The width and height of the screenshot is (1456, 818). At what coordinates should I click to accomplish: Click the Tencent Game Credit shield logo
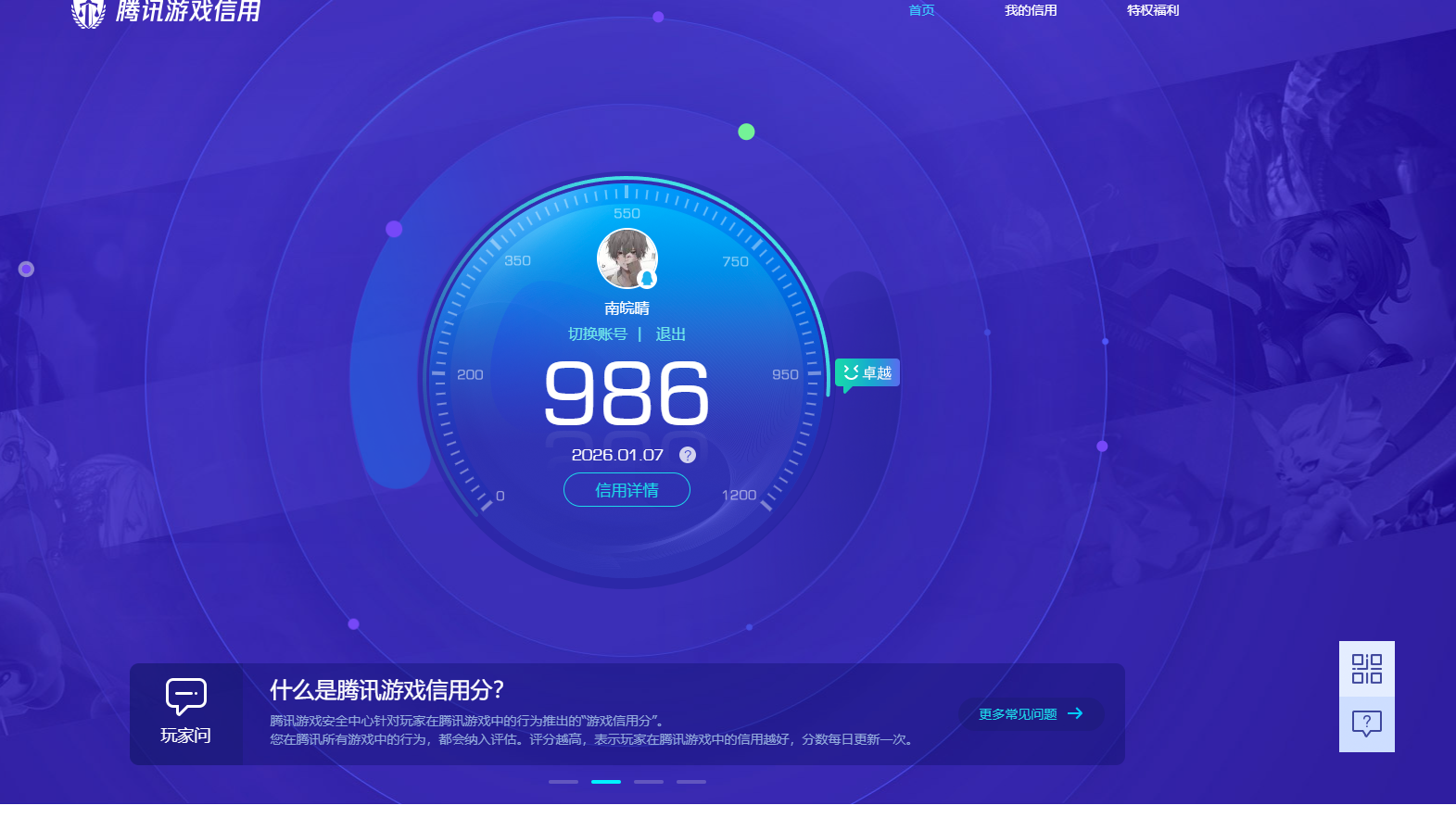point(89,13)
